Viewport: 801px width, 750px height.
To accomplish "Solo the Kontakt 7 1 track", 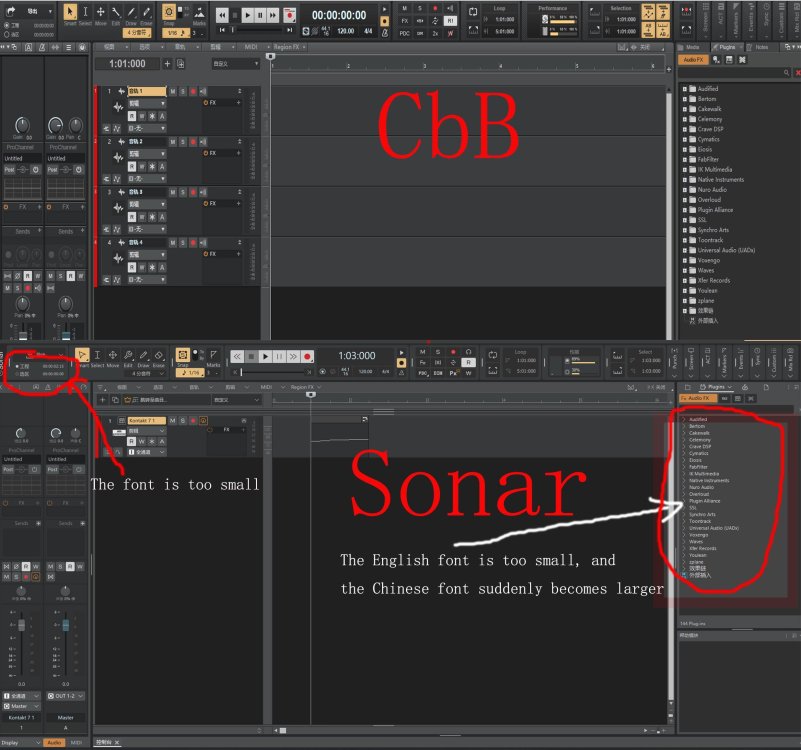I will click(x=184, y=421).
